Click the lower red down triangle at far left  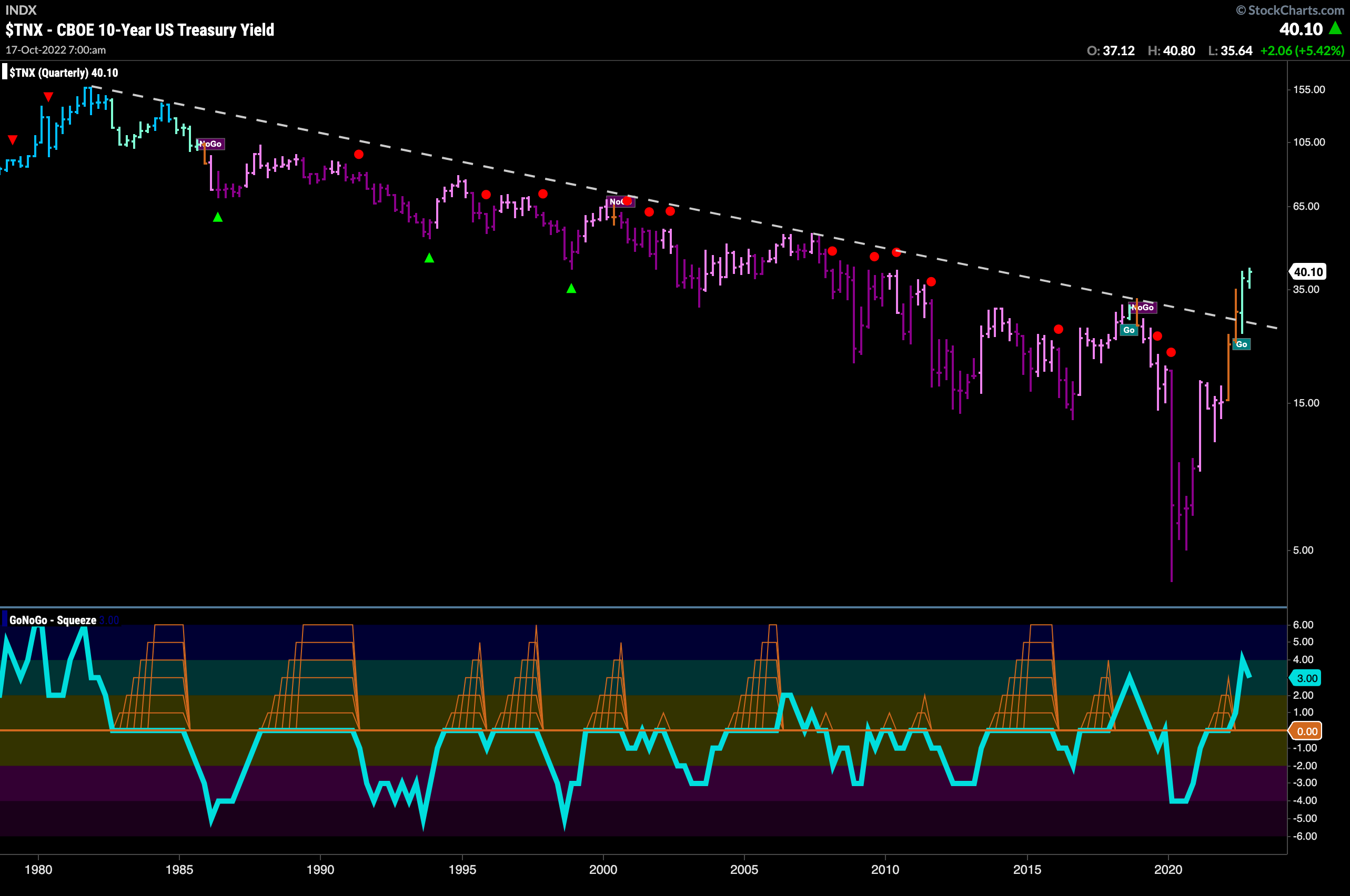coord(13,140)
